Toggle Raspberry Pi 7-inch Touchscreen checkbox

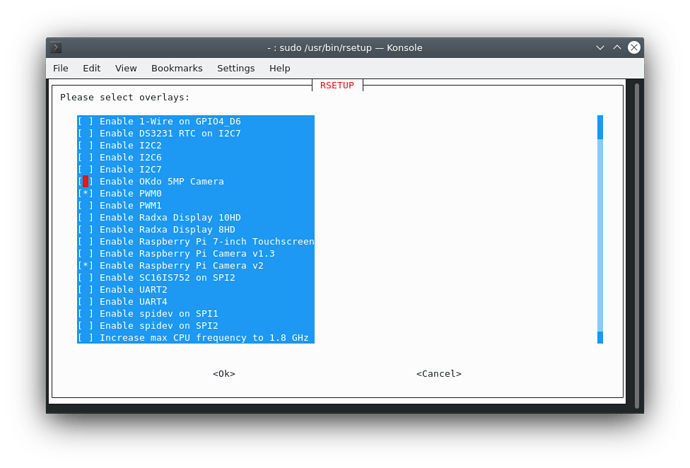pos(85,241)
